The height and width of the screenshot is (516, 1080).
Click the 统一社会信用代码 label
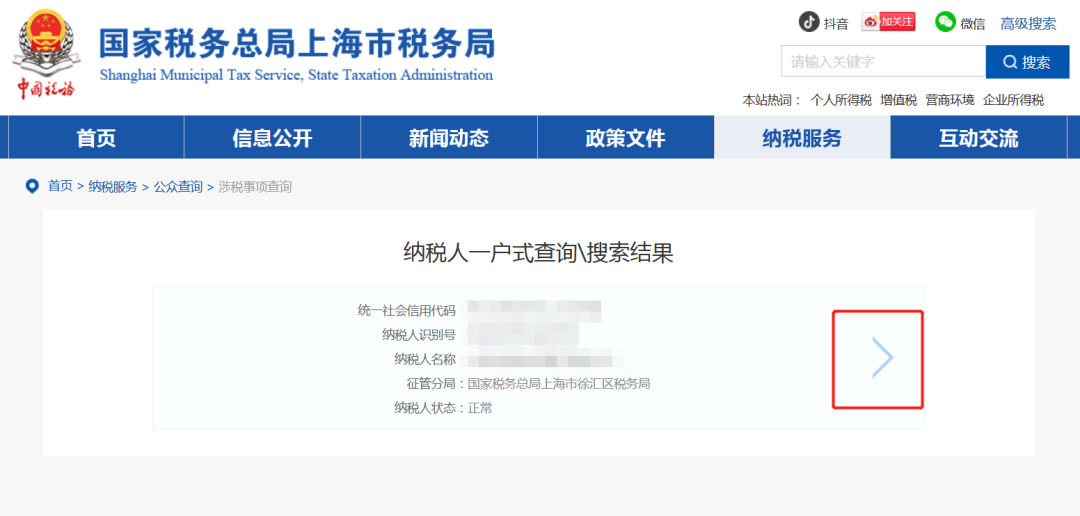(x=406, y=311)
